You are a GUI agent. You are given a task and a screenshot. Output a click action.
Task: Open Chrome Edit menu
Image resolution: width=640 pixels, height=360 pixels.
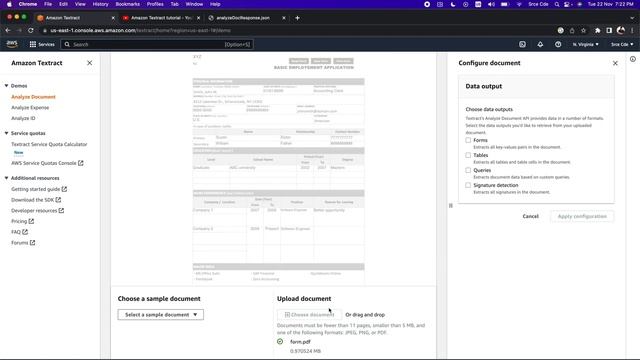[63, 4]
